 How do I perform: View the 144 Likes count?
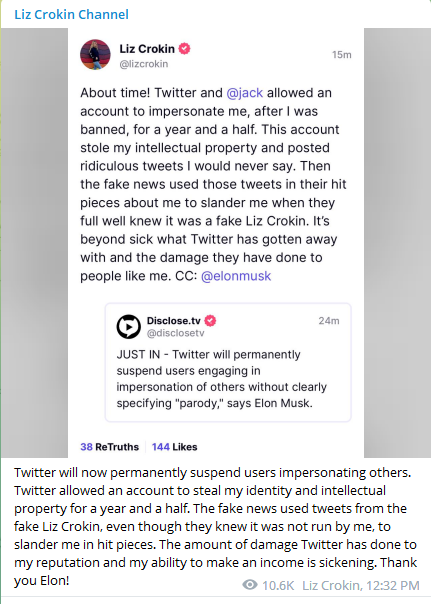[174, 447]
